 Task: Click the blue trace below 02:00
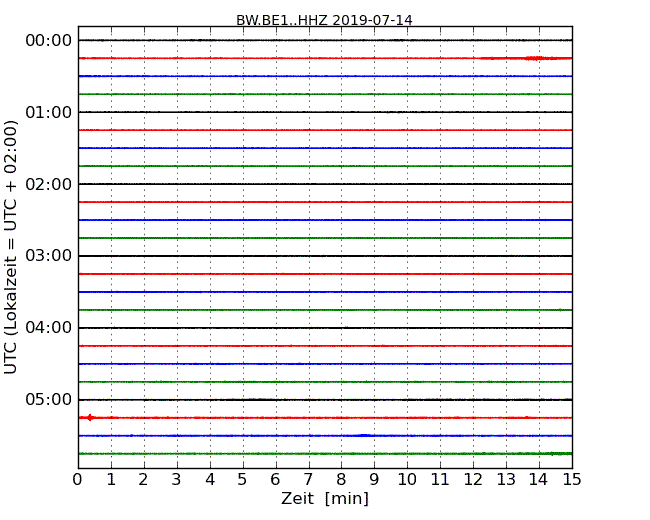click(x=325, y=220)
